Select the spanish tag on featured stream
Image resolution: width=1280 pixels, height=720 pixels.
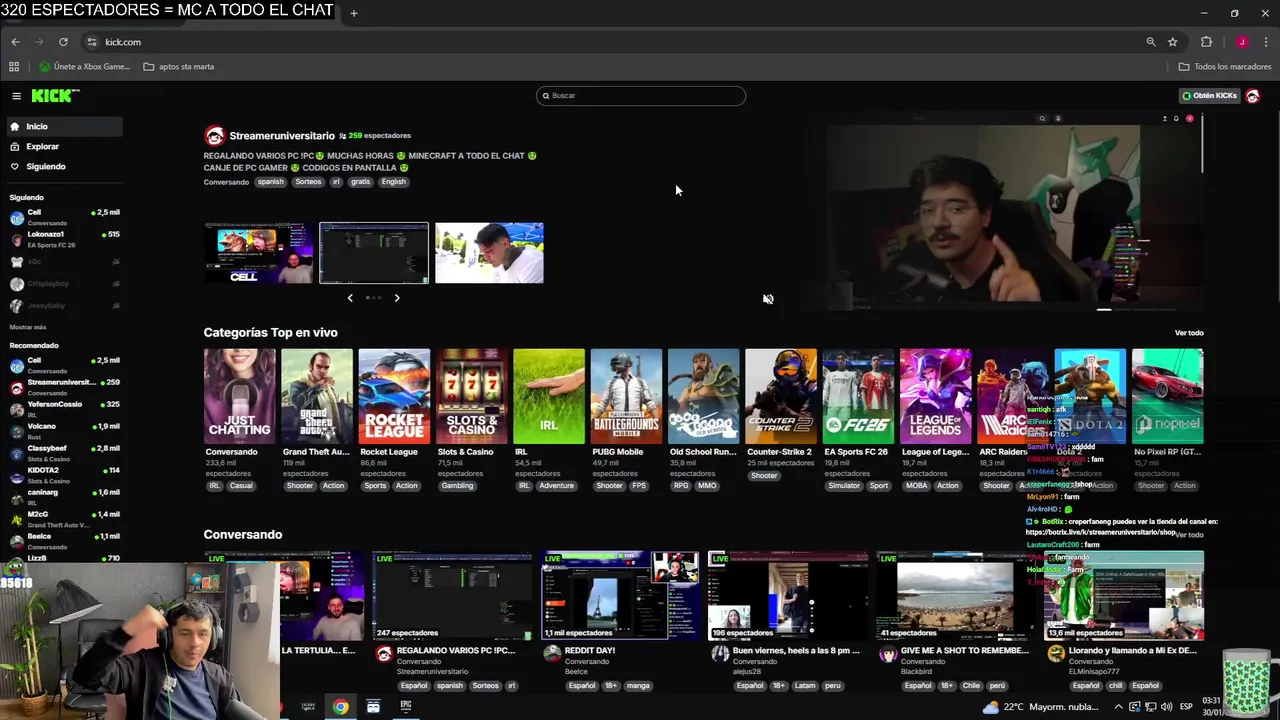(270, 182)
